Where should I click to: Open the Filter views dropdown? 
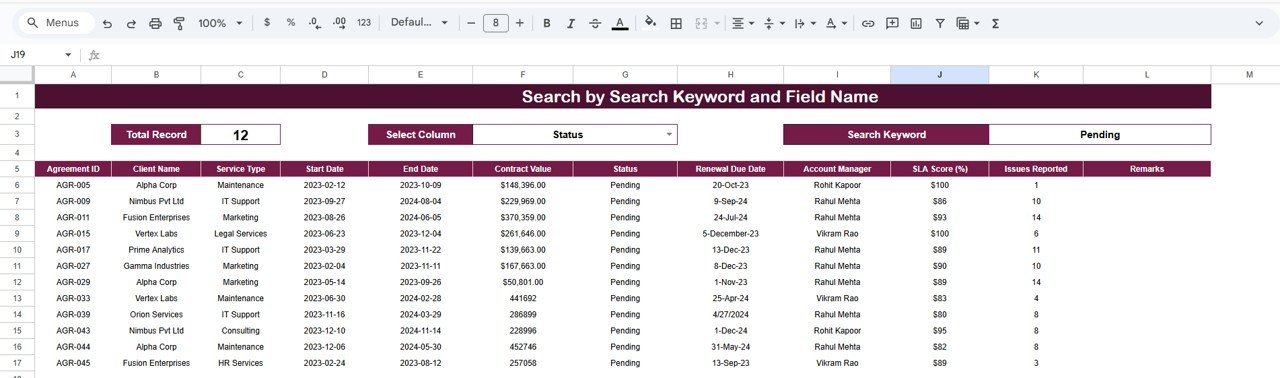pyautogui.click(x=967, y=23)
